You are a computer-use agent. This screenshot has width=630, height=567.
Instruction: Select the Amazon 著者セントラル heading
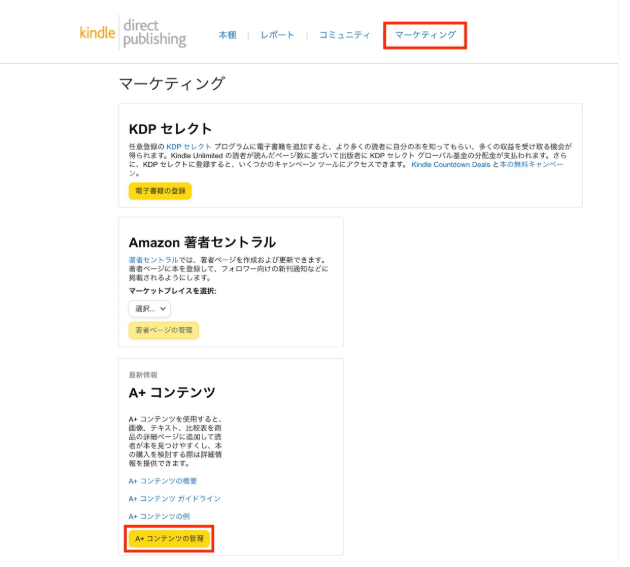tap(202, 242)
